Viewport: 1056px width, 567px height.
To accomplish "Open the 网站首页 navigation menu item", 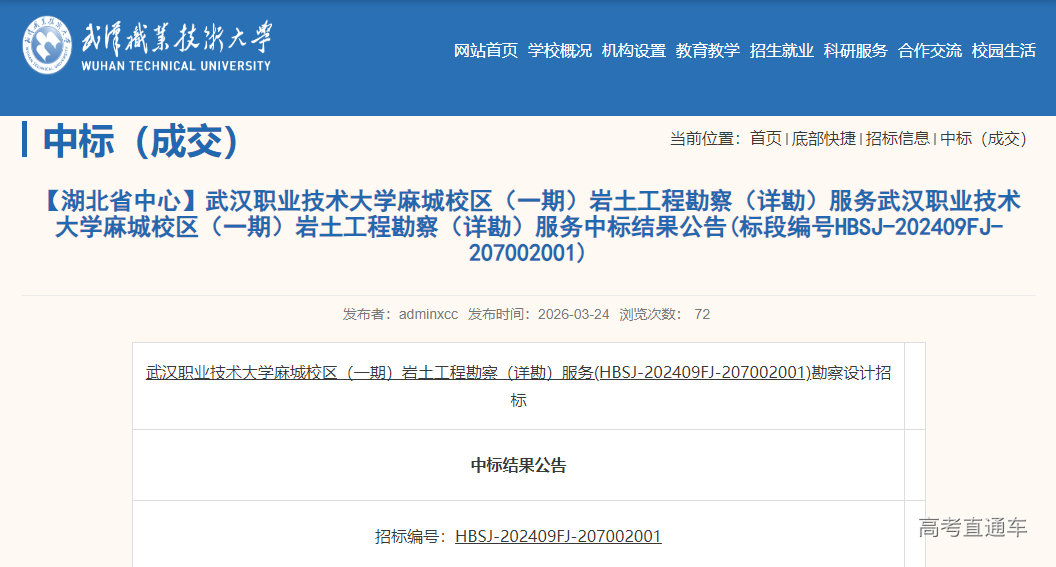I will (x=485, y=51).
